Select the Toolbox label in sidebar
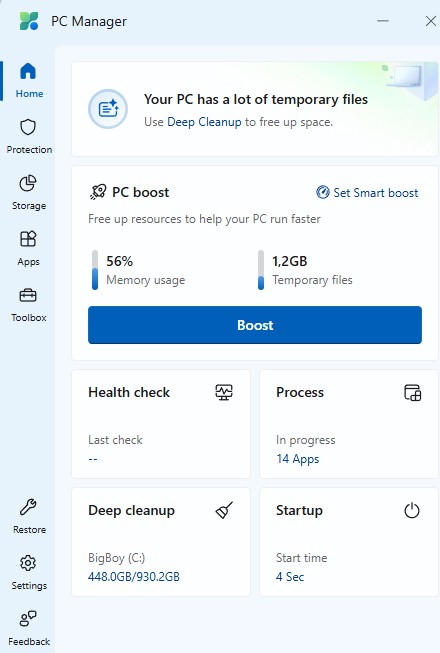The height and width of the screenshot is (653, 440). [29, 317]
